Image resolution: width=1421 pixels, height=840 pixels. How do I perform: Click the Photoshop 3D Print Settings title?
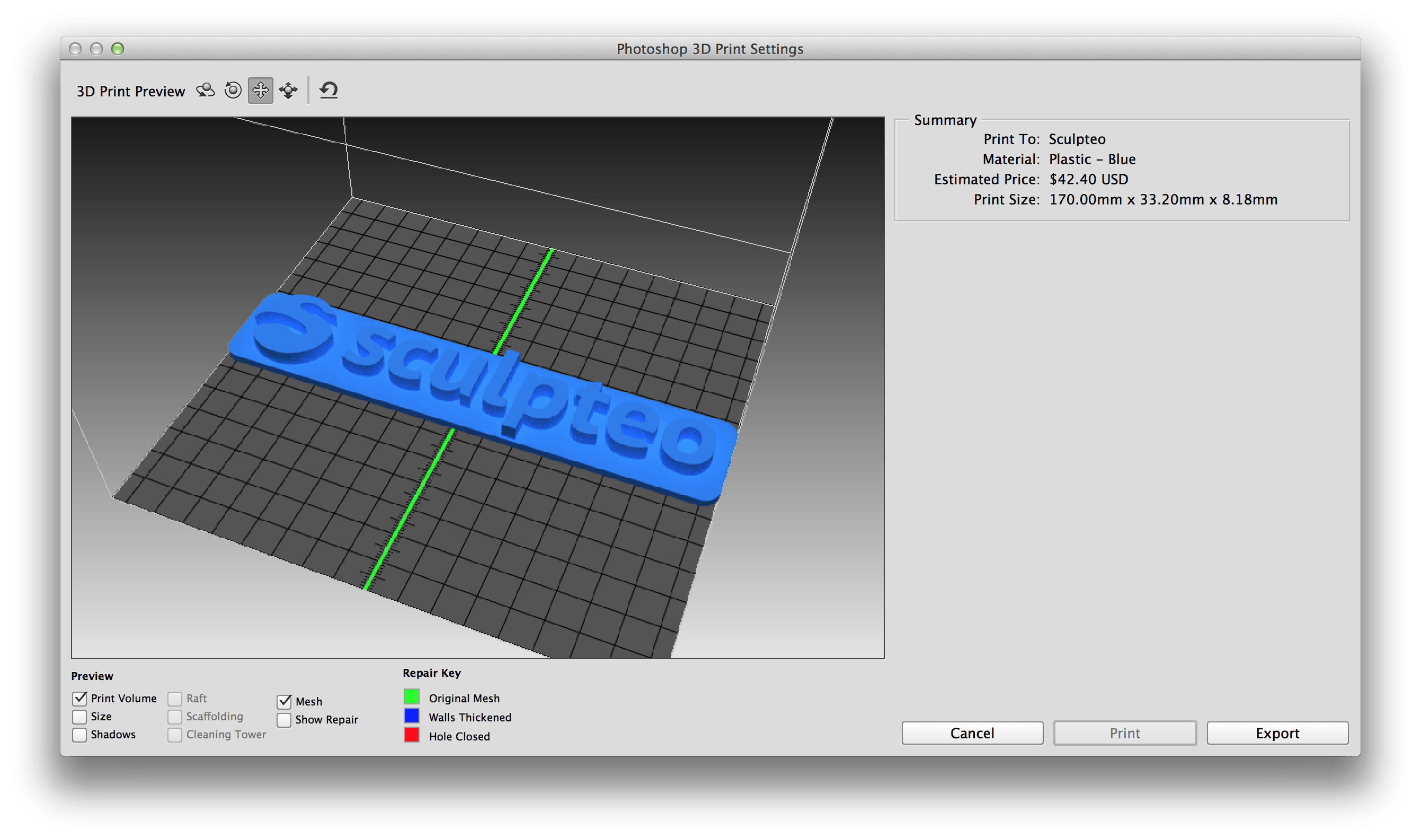point(710,49)
